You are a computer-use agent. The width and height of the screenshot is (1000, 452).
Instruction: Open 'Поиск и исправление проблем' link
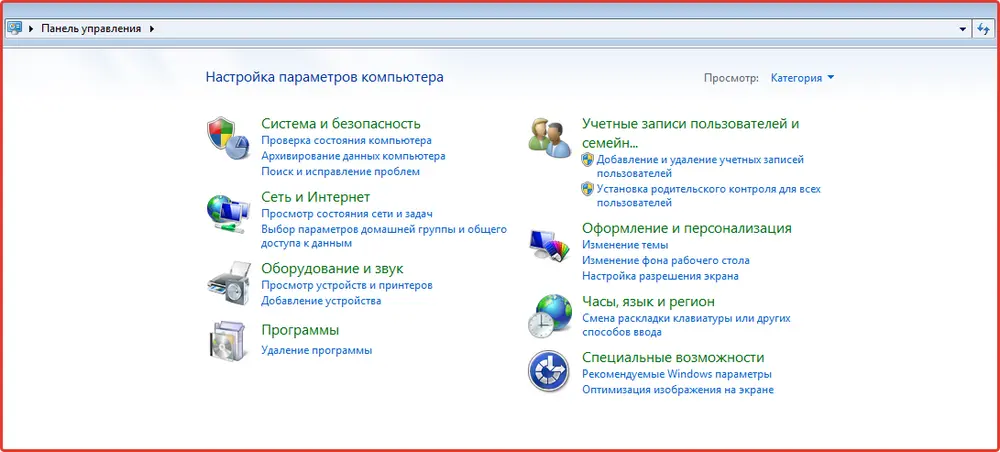(x=341, y=171)
